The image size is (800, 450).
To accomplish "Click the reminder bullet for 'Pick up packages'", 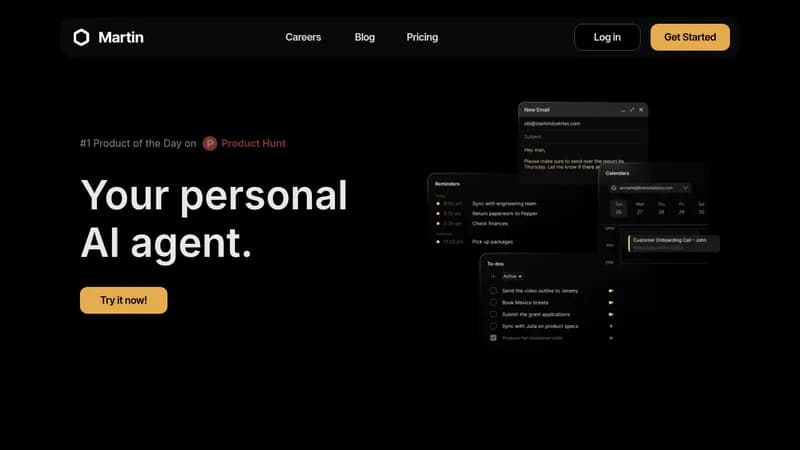I will click(x=438, y=242).
